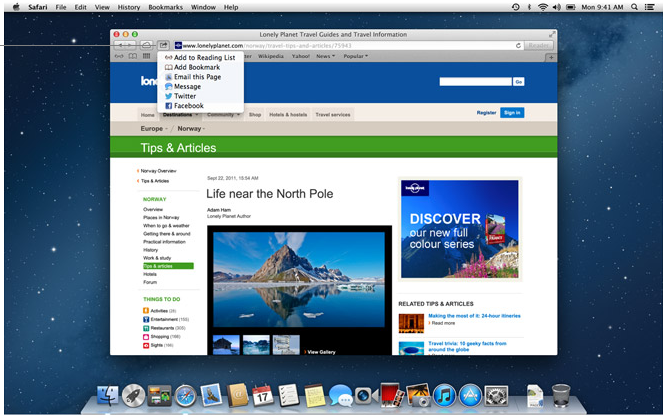Open When to go & weather link

166,225
